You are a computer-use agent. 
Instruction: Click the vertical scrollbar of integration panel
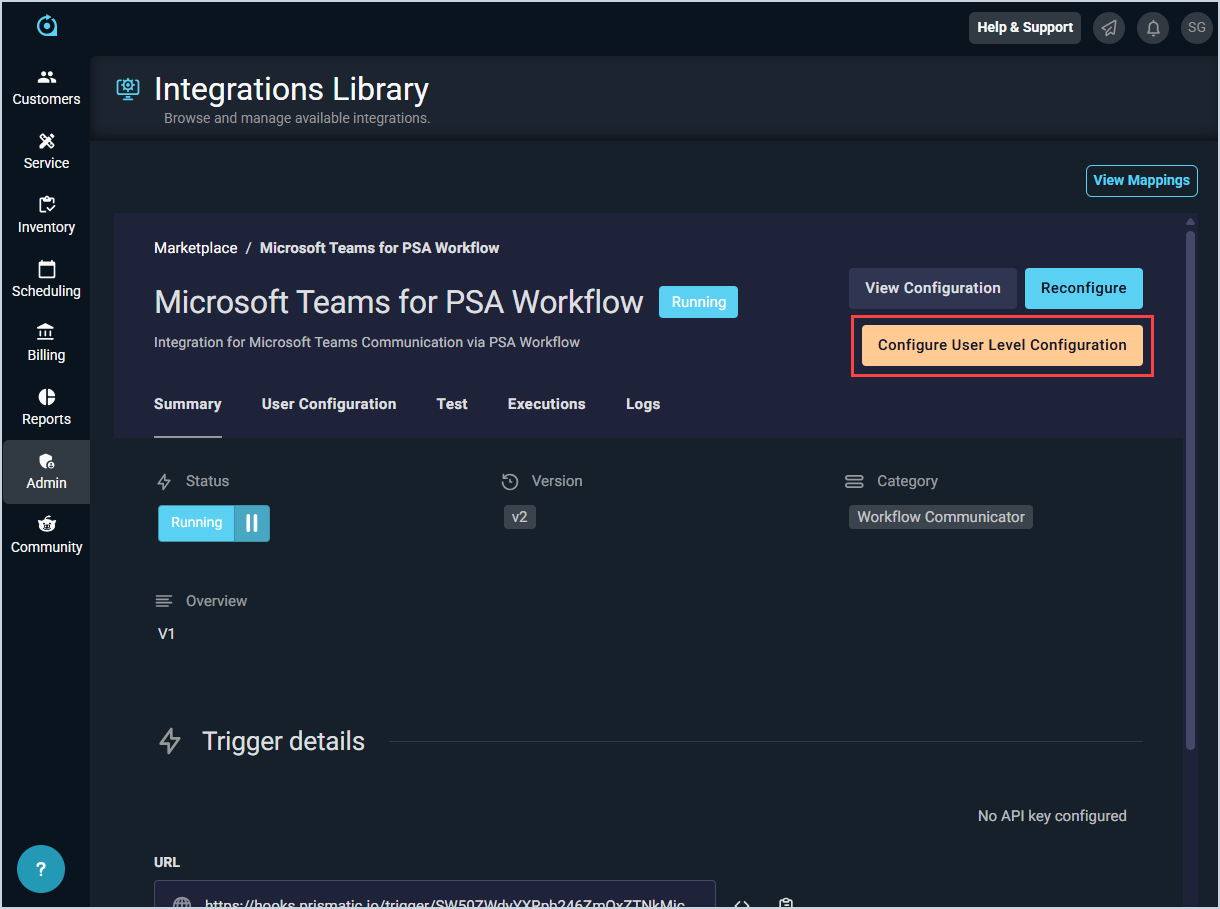coord(1190,490)
